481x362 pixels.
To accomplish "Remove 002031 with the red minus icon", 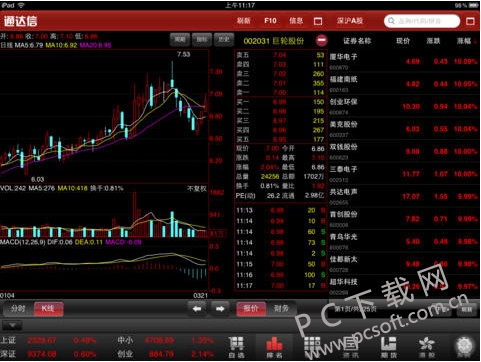I will [321, 41].
